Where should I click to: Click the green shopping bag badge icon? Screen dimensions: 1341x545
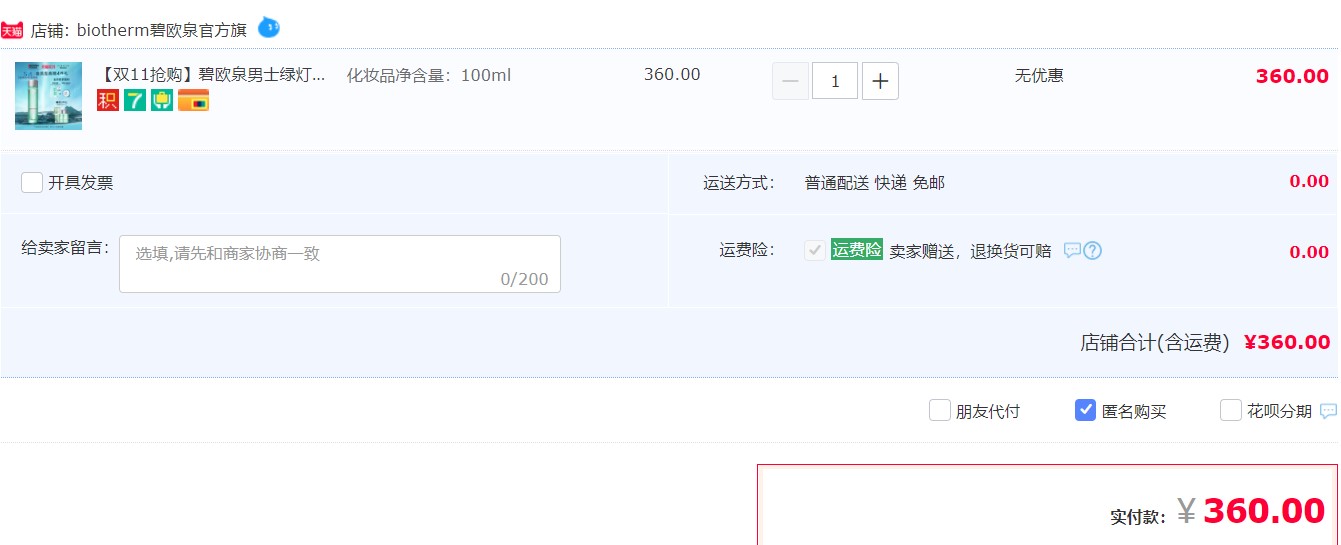162,100
